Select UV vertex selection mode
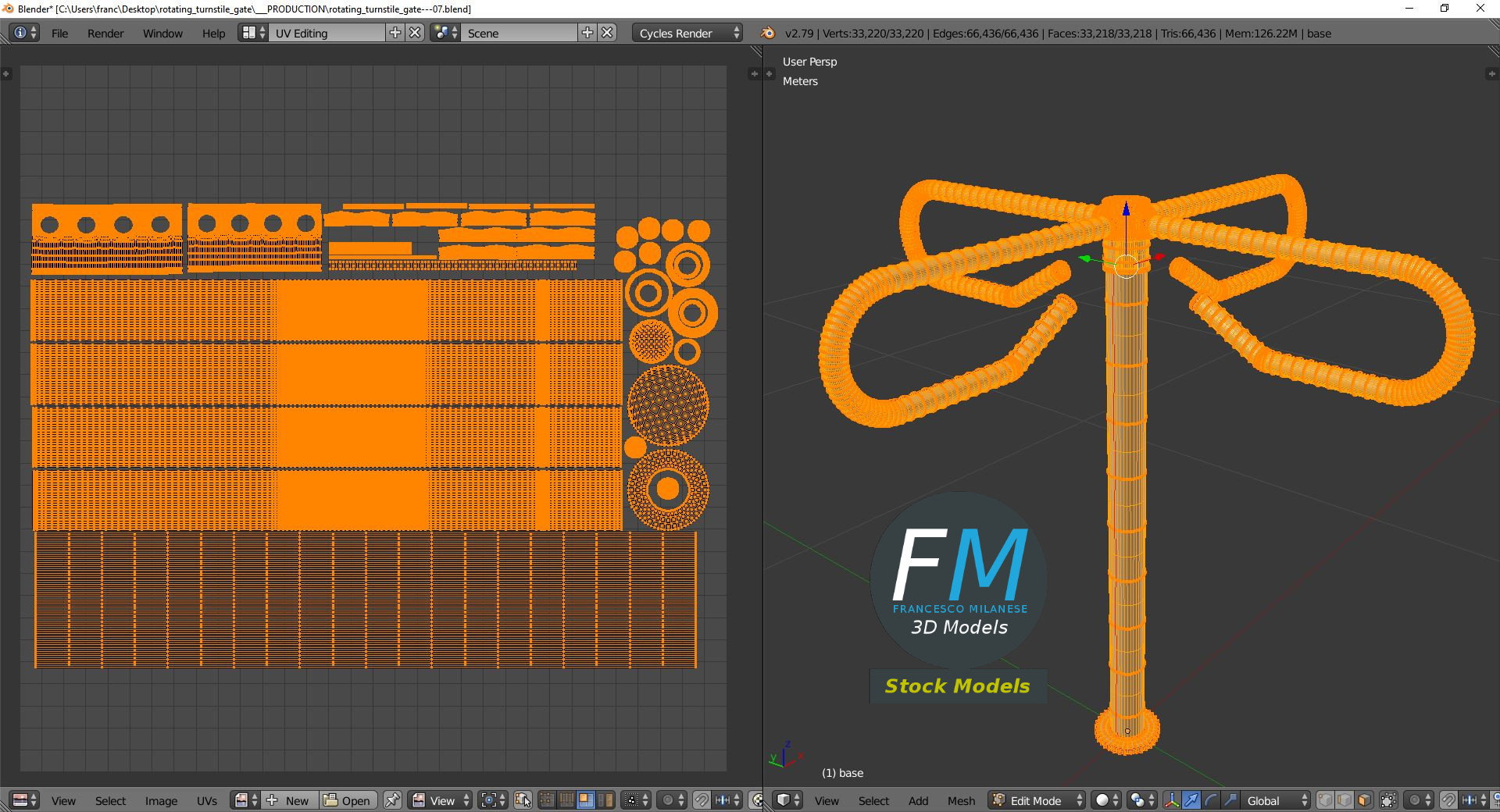The height and width of the screenshot is (812, 1500). click(x=547, y=800)
